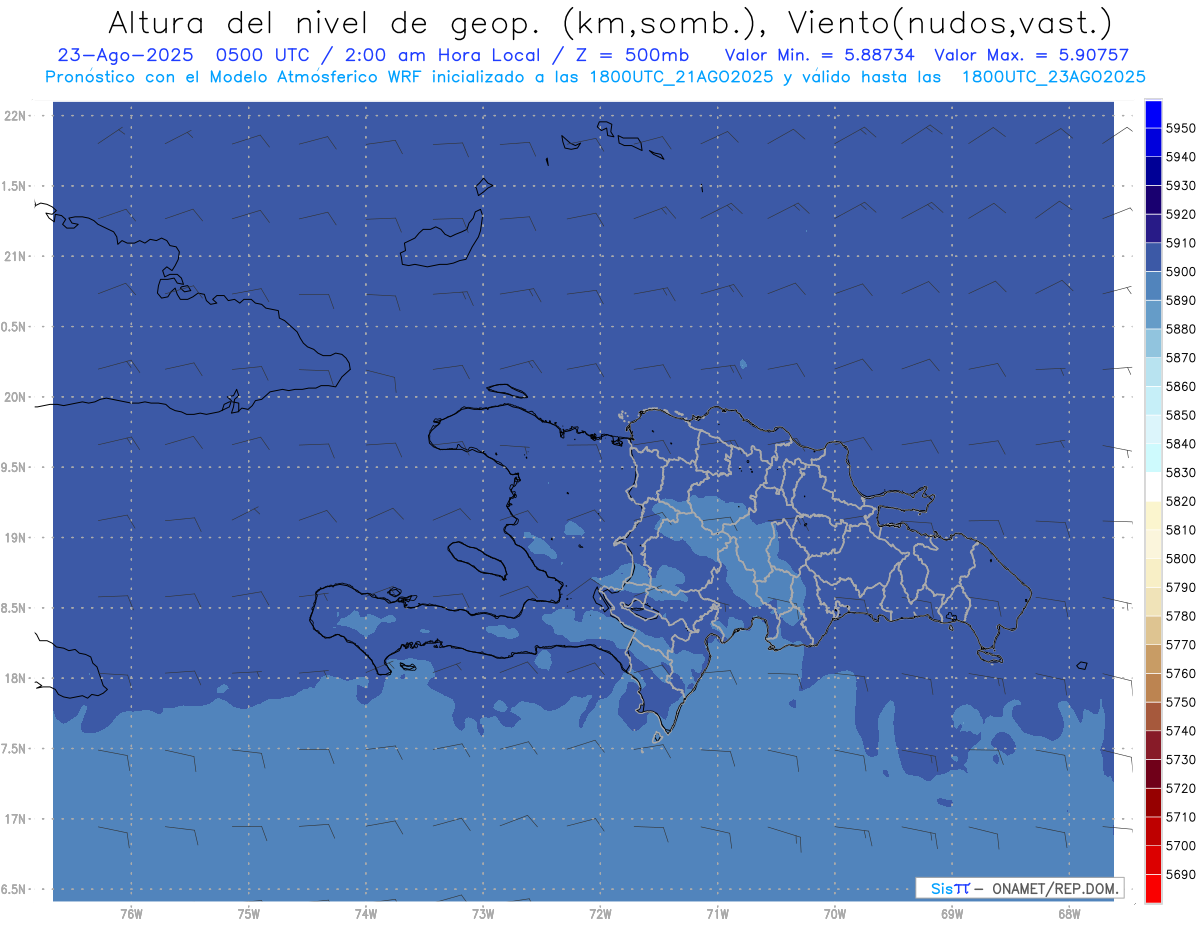Click the '5900' color bar label
1200x927 pixels.
point(1180,271)
